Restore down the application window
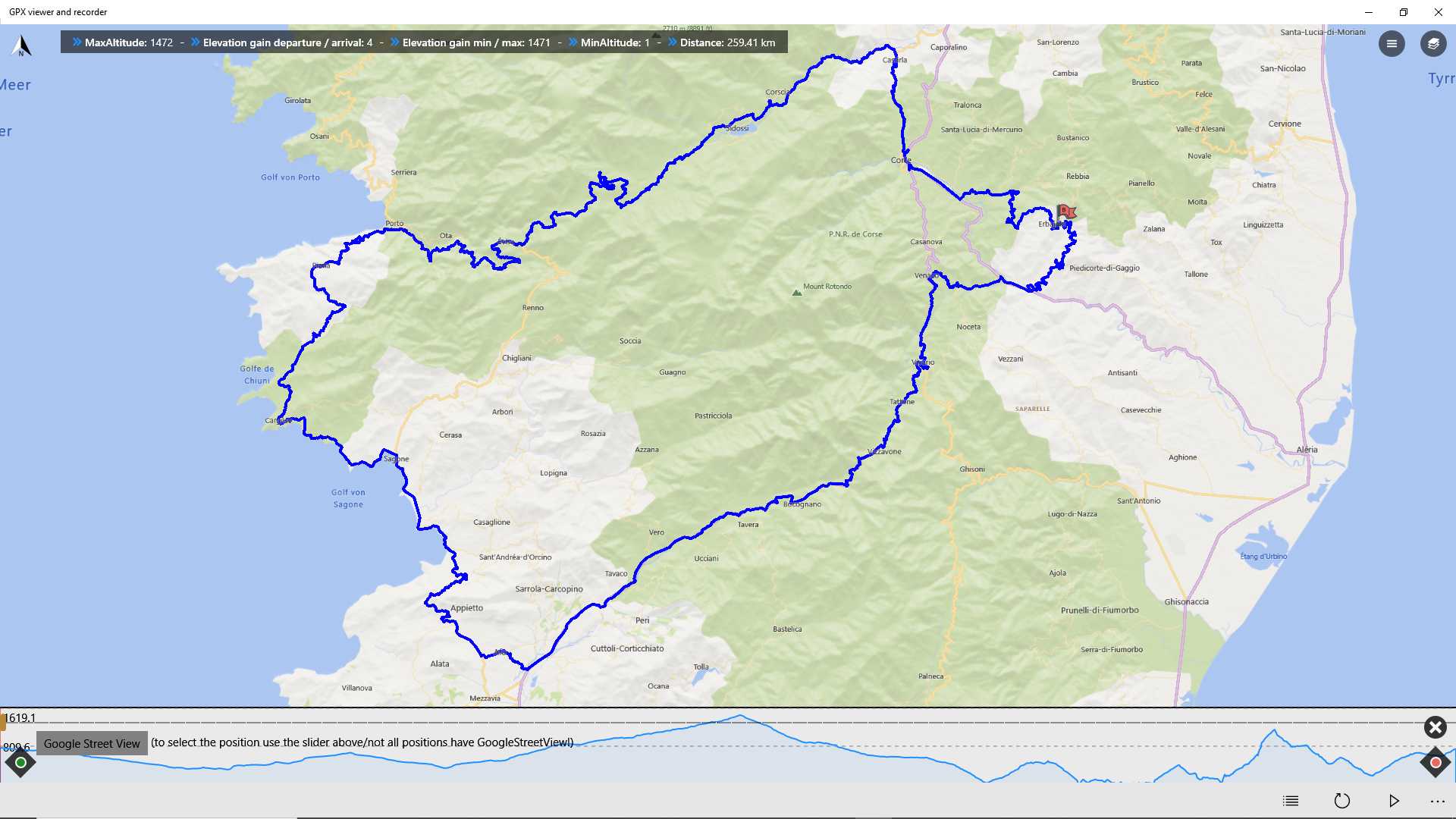This screenshot has height=819, width=1456. pyautogui.click(x=1403, y=12)
